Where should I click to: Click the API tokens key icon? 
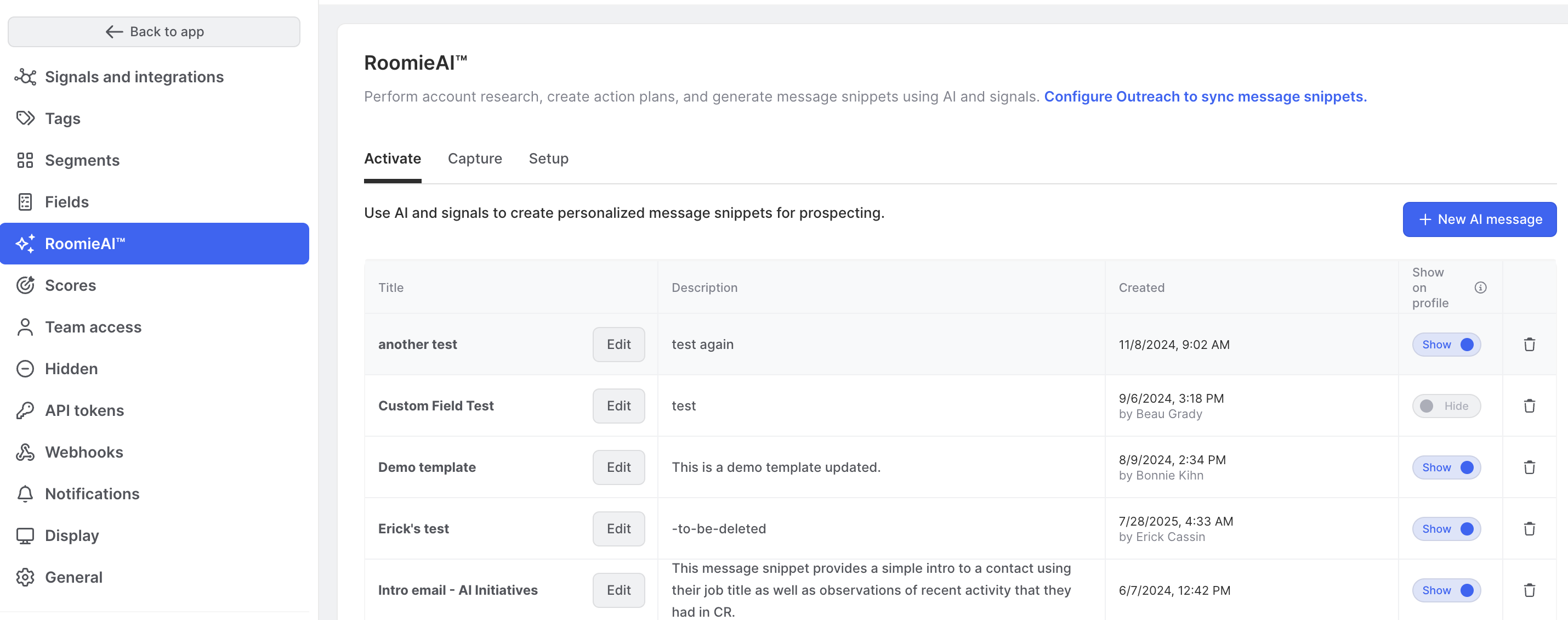coord(25,410)
